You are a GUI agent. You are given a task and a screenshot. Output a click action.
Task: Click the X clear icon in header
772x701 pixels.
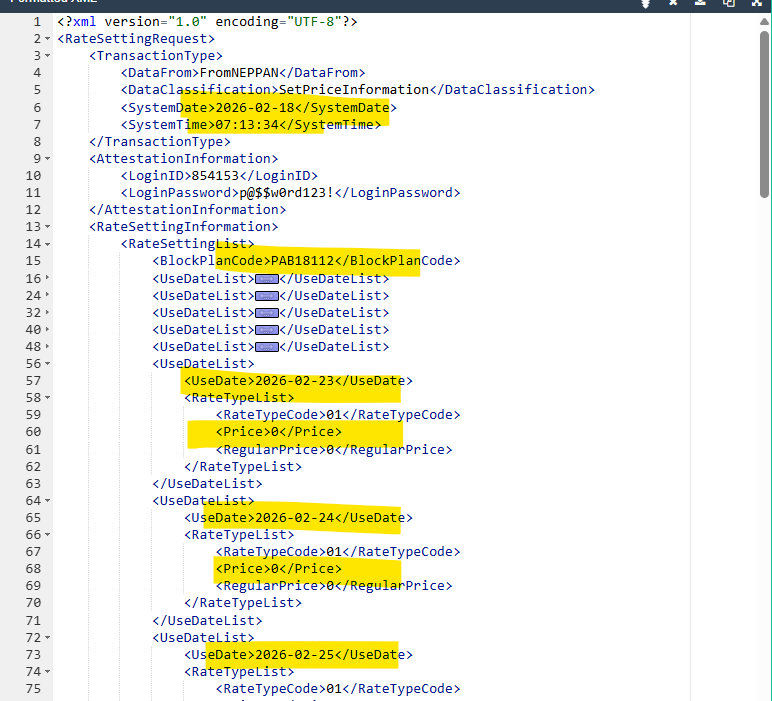click(673, 2)
